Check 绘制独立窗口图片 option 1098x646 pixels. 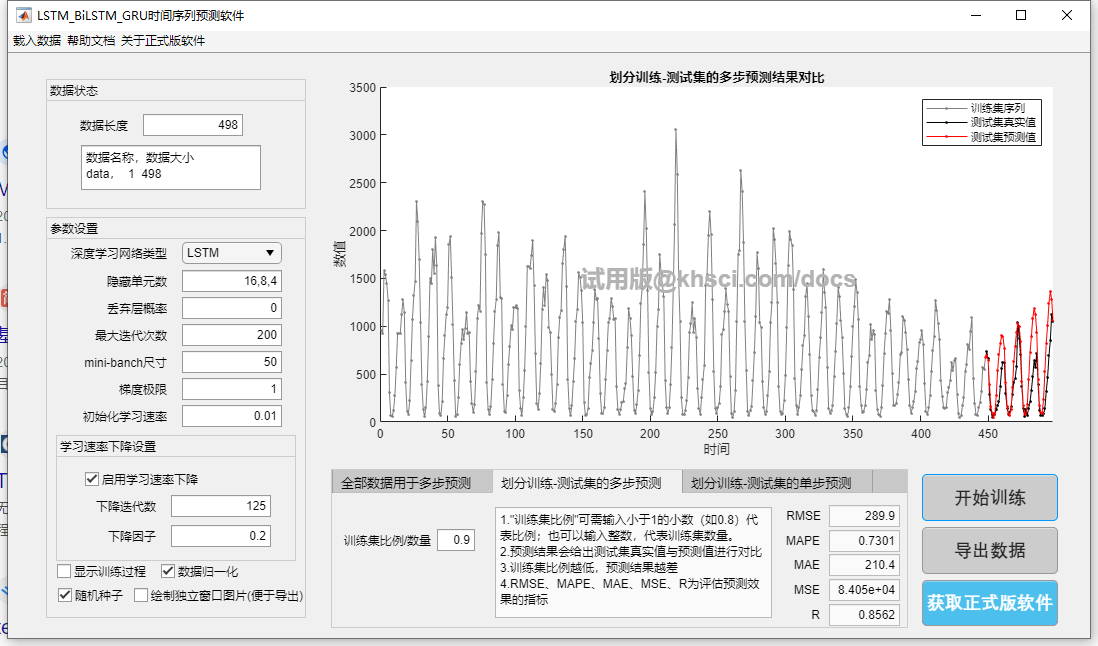tap(141, 596)
